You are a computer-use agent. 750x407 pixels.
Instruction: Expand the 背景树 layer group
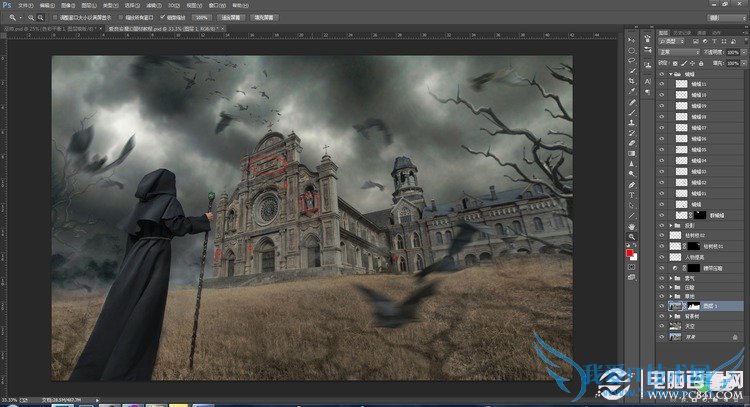point(672,315)
